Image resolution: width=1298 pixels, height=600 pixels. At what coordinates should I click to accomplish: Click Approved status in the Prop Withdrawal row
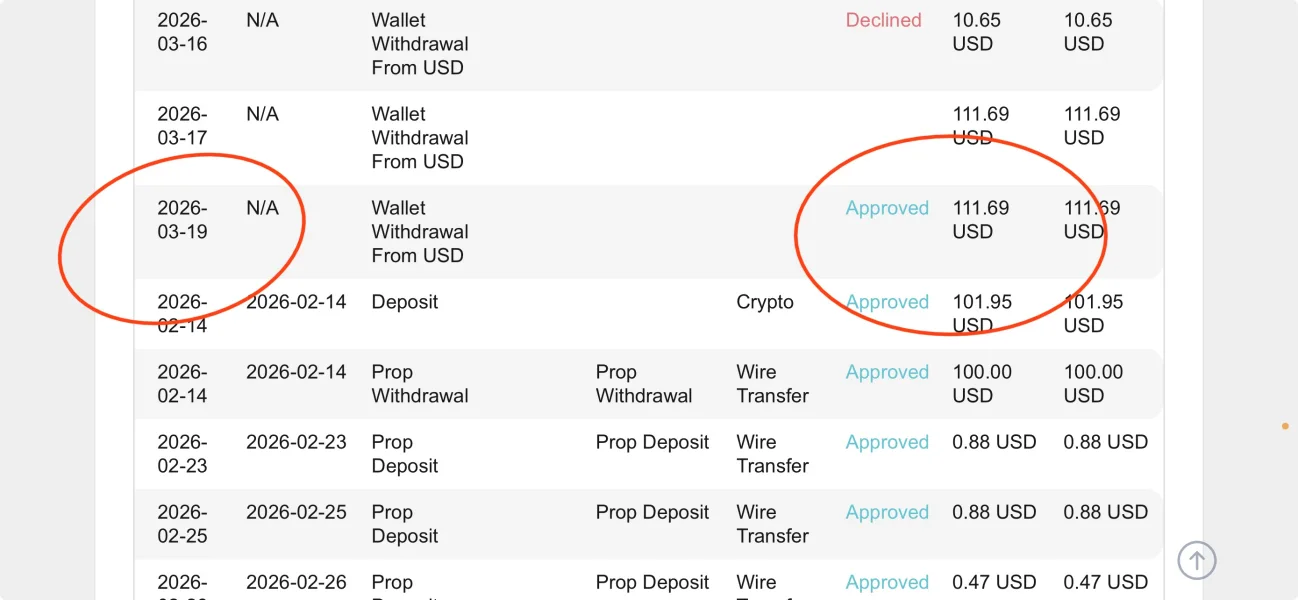887,372
